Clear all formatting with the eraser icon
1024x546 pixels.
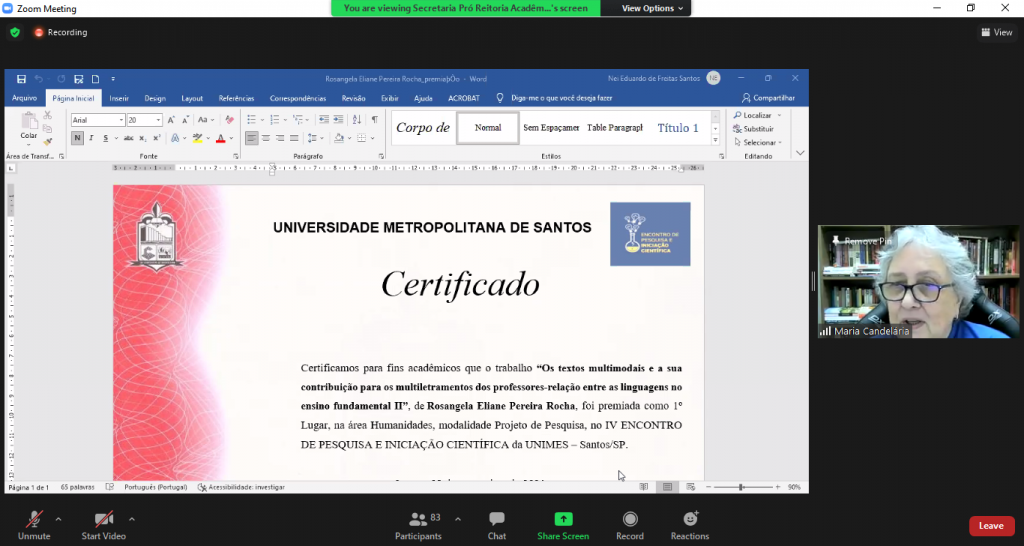pos(229,120)
